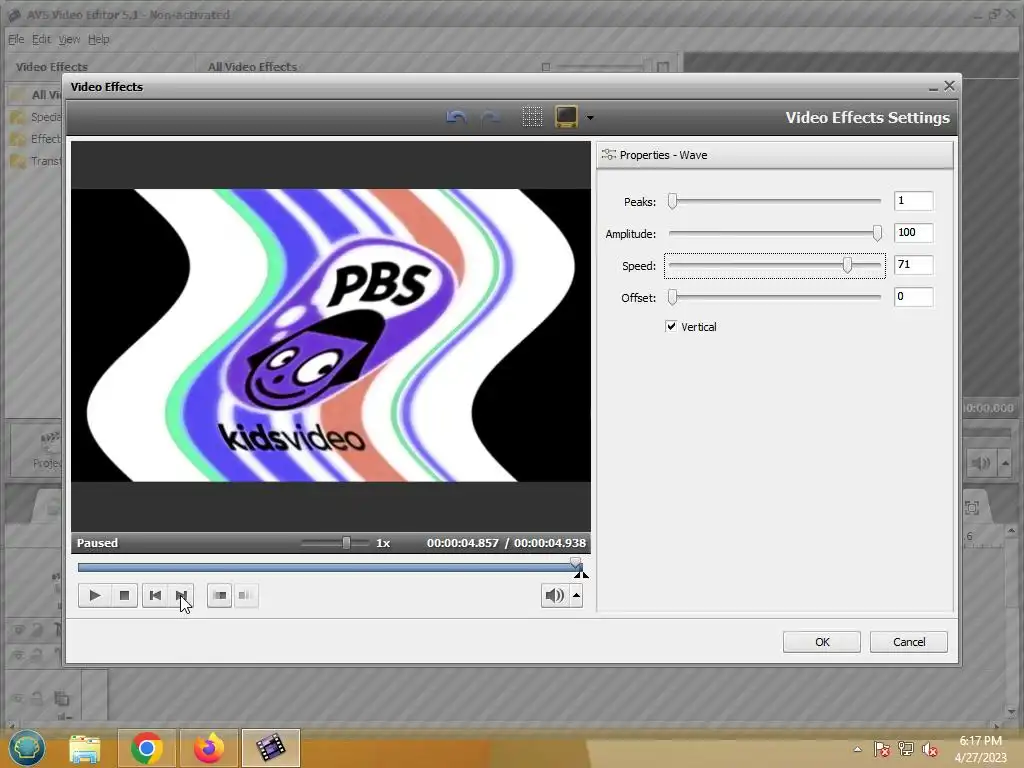Click fullscreen icon in main window behind
Viewport: 1024px width, 768px height.
[971, 507]
